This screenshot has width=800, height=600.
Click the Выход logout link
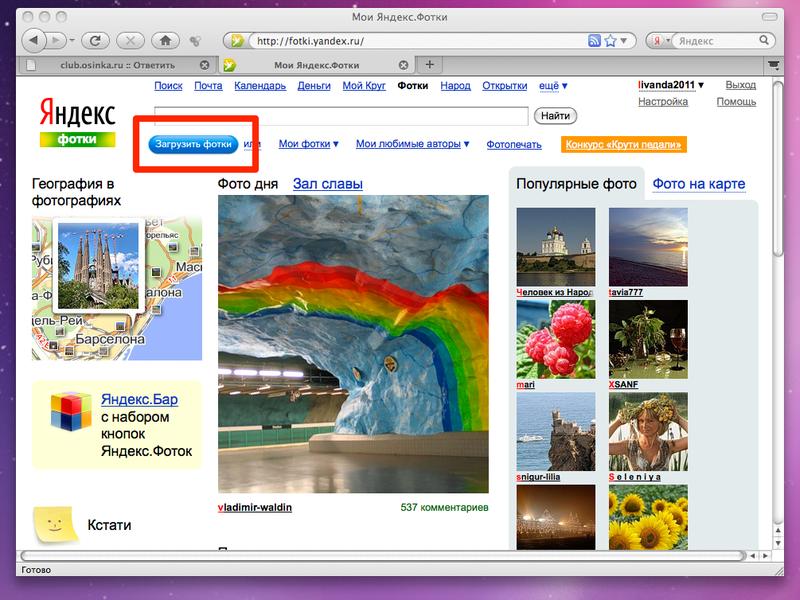point(741,85)
